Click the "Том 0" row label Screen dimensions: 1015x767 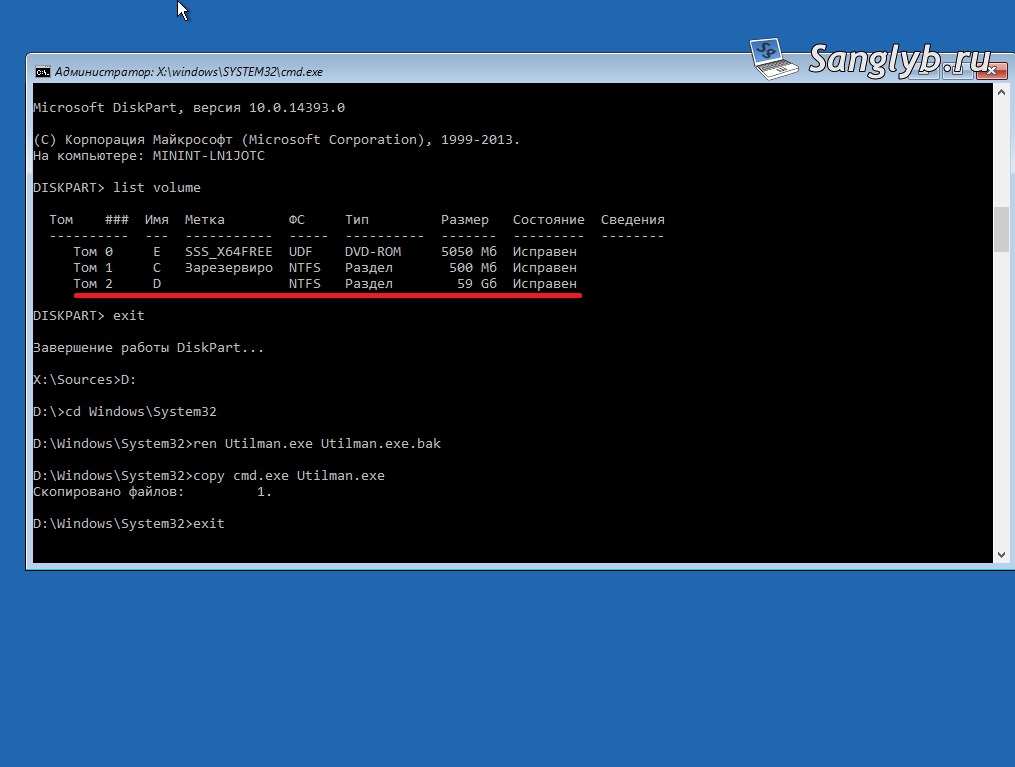[93, 252]
